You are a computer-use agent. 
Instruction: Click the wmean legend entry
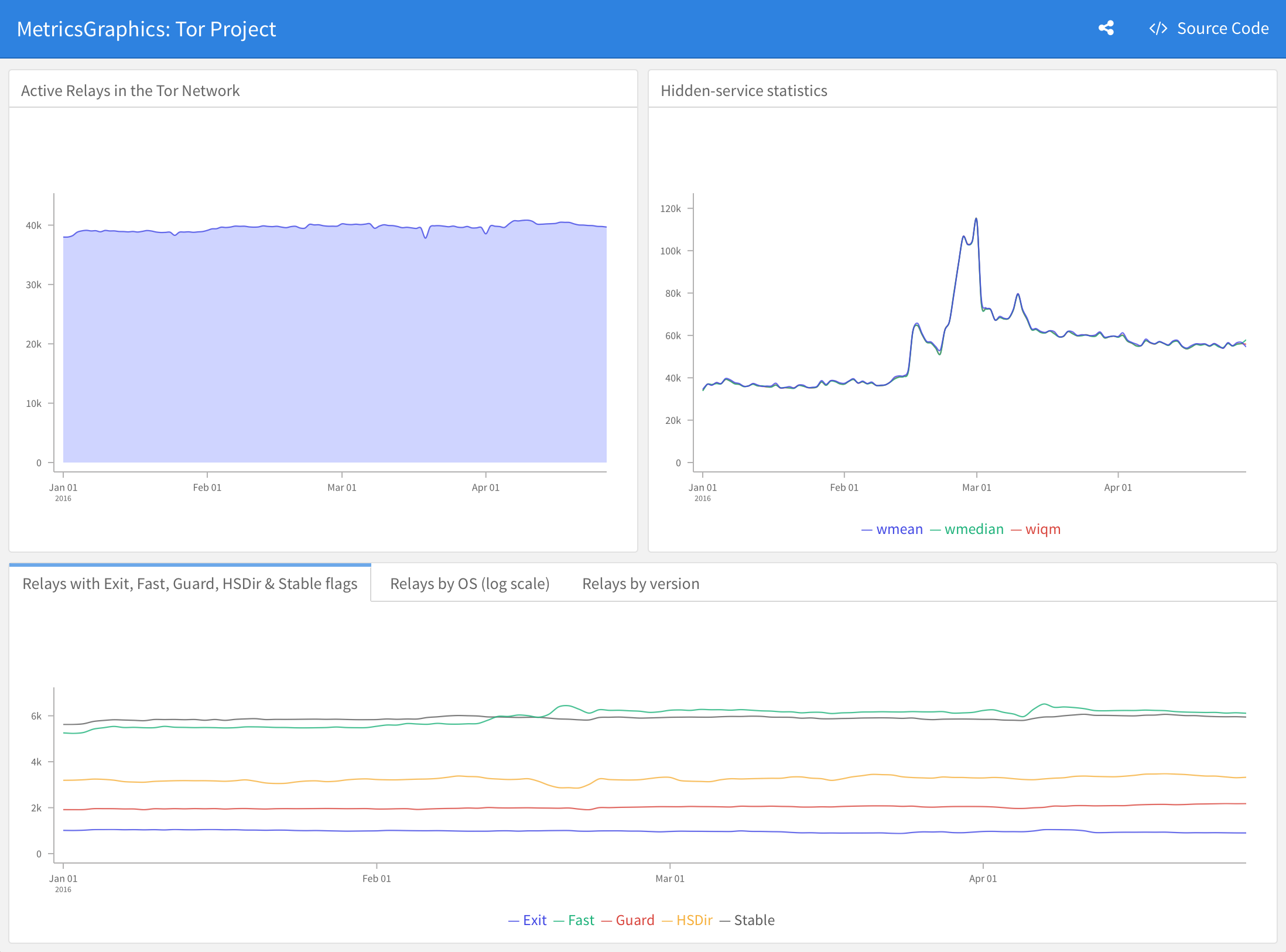click(x=899, y=529)
